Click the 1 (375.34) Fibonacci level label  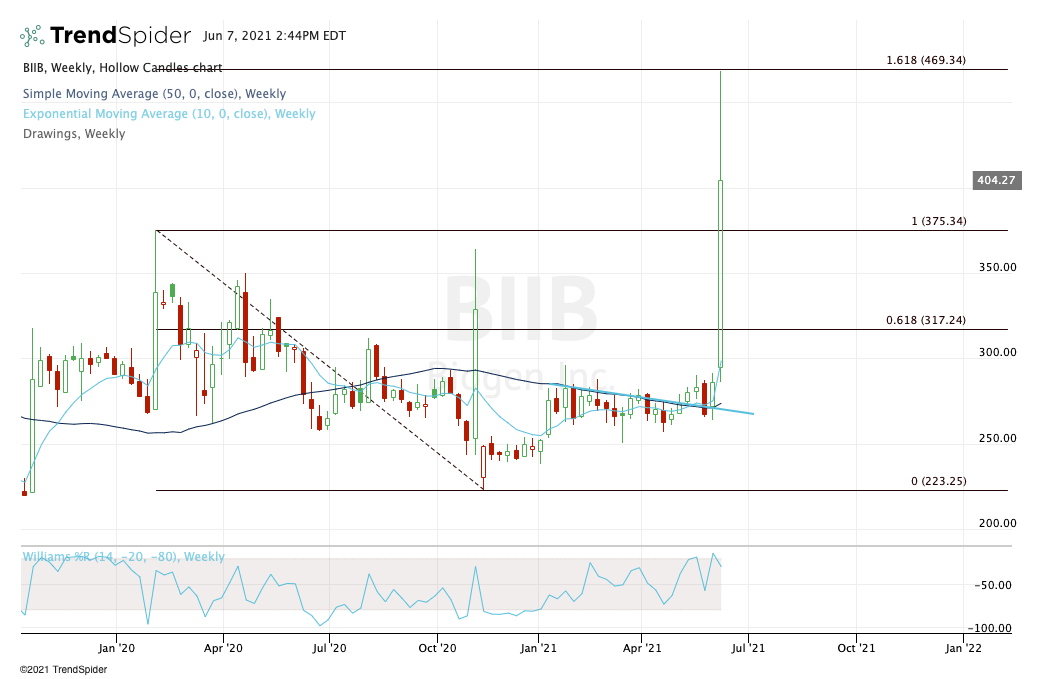938,221
